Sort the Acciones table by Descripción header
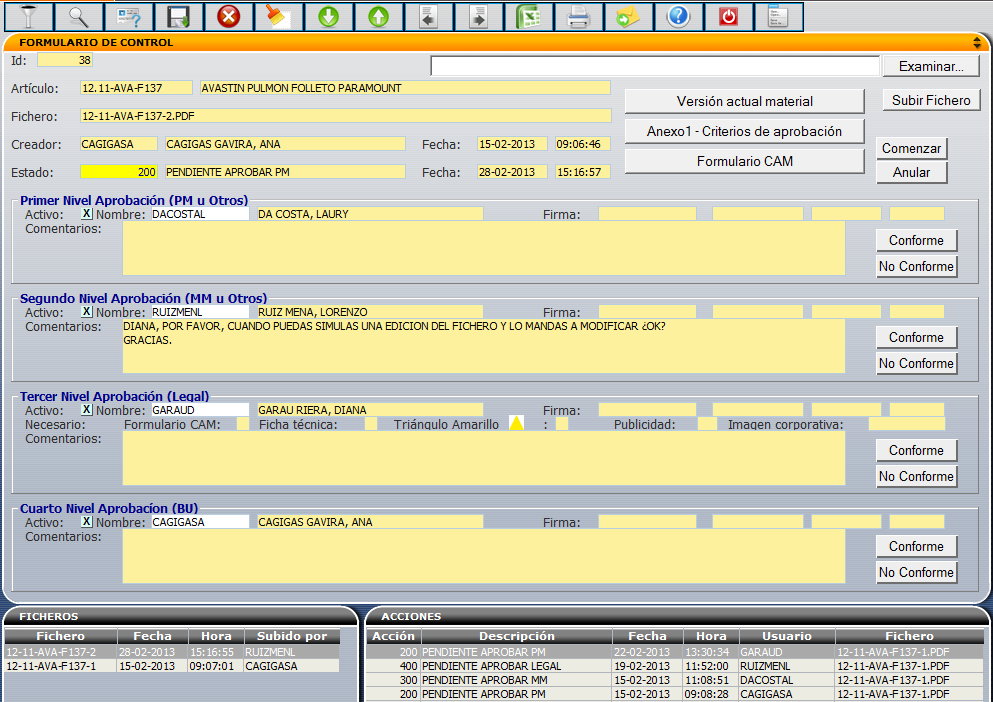Image resolution: width=993 pixels, height=702 pixels. tap(516, 636)
